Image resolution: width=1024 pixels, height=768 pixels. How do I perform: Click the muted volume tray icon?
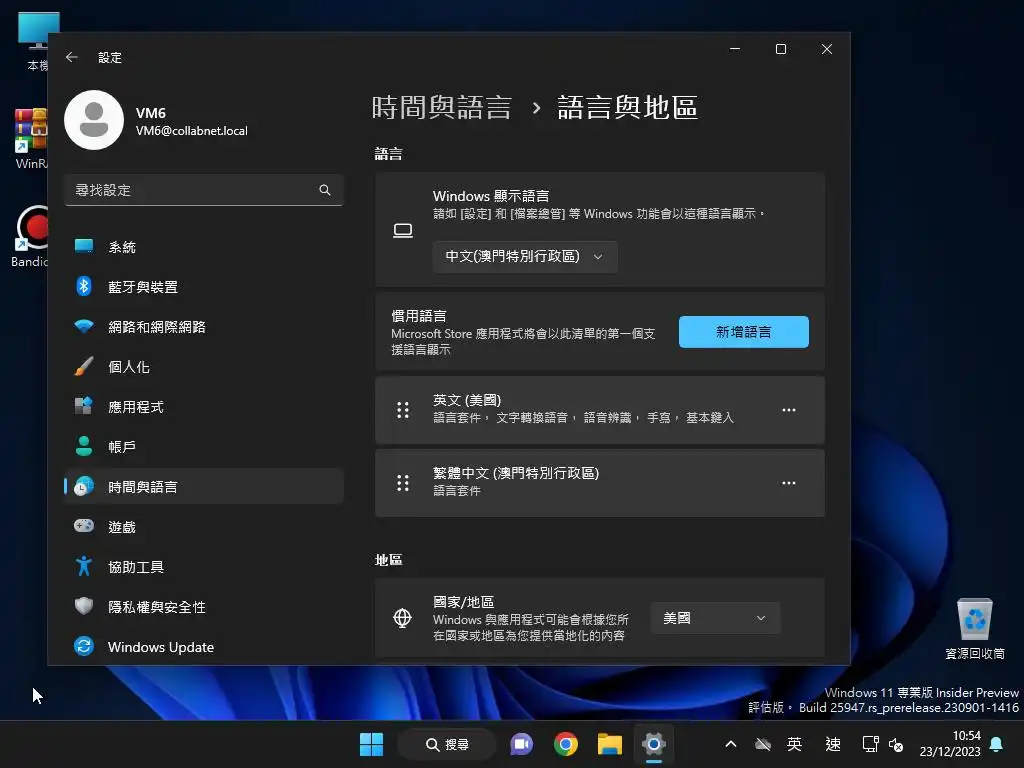click(x=895, y=745)
